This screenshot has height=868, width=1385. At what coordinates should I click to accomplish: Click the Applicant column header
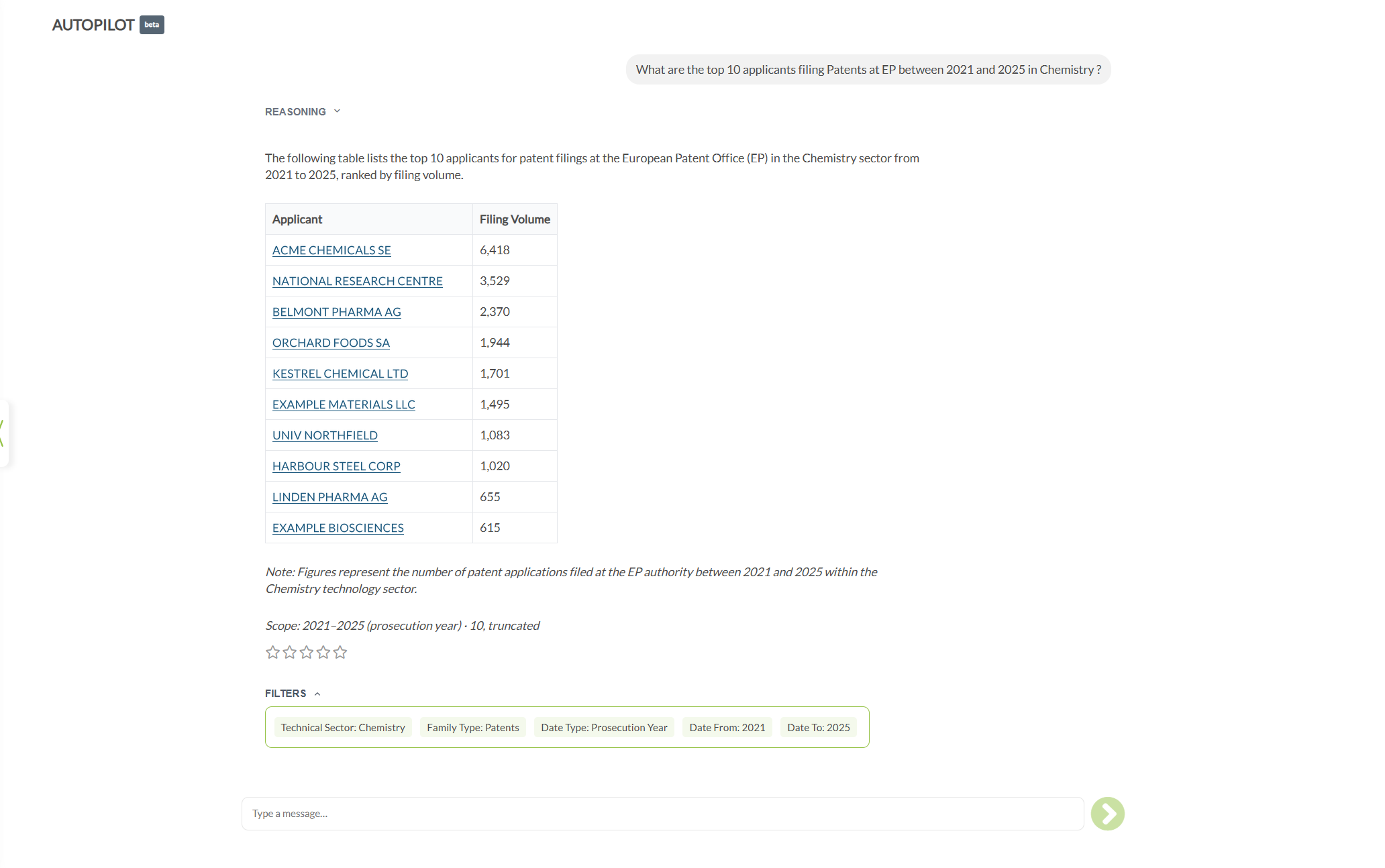[x=369, y=219]
